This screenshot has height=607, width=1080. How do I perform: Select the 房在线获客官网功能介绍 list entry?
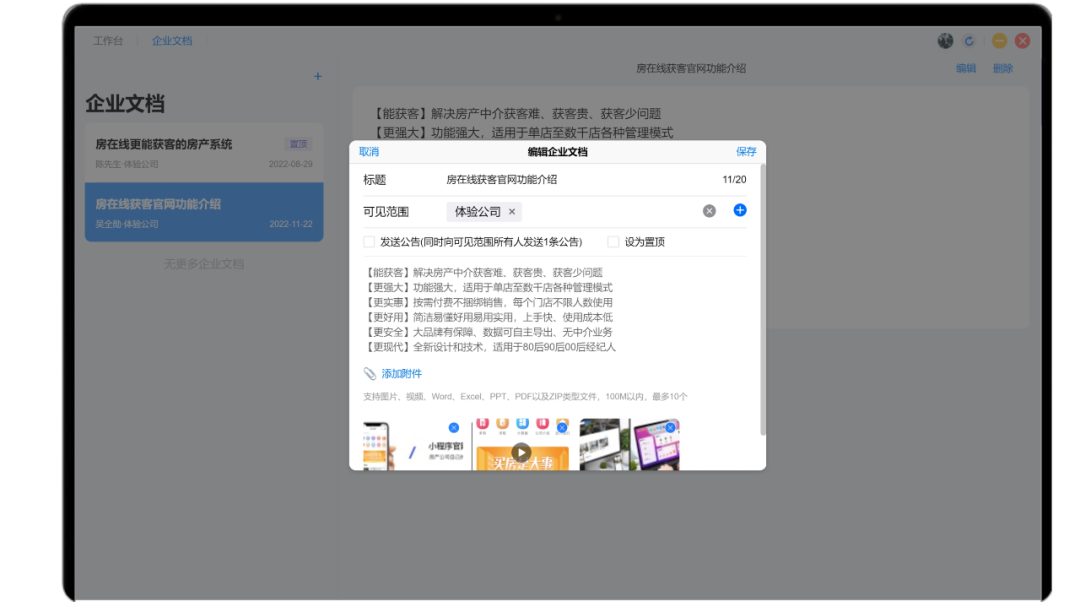(x=204, y=212)
